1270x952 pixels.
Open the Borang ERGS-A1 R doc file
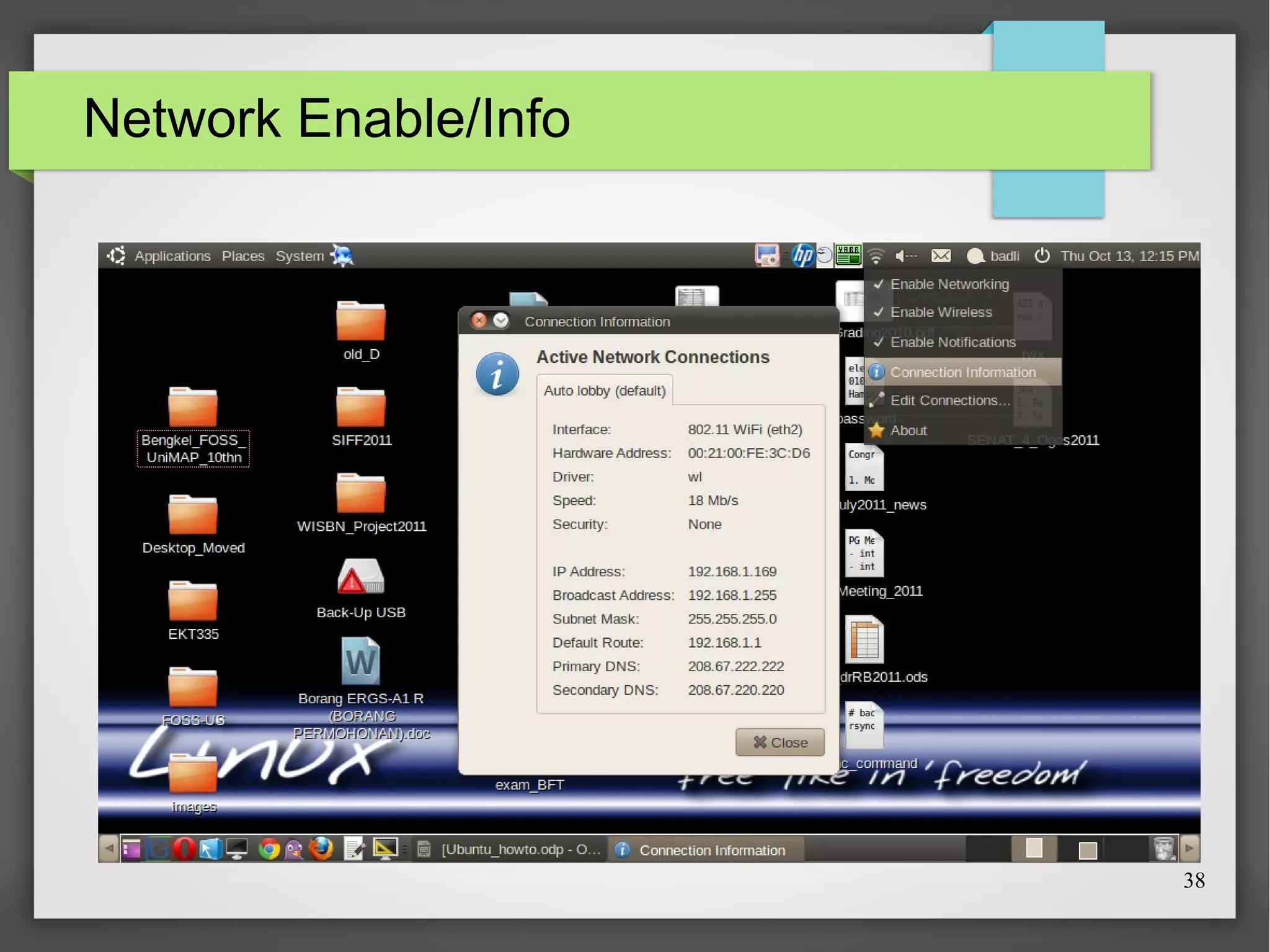[x=360, y=661]
